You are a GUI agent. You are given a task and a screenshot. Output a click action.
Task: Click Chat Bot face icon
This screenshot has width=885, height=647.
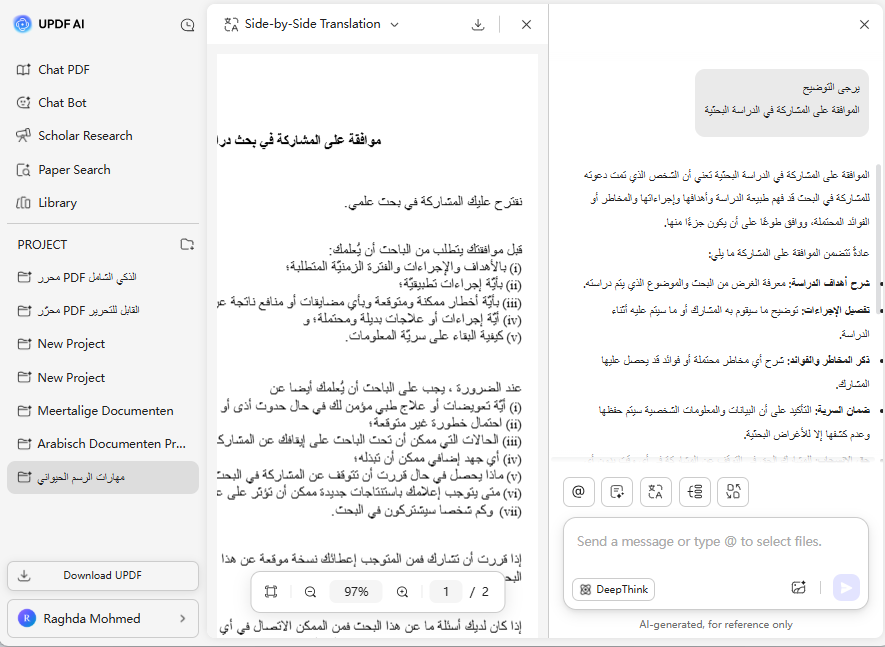[23, 103]
